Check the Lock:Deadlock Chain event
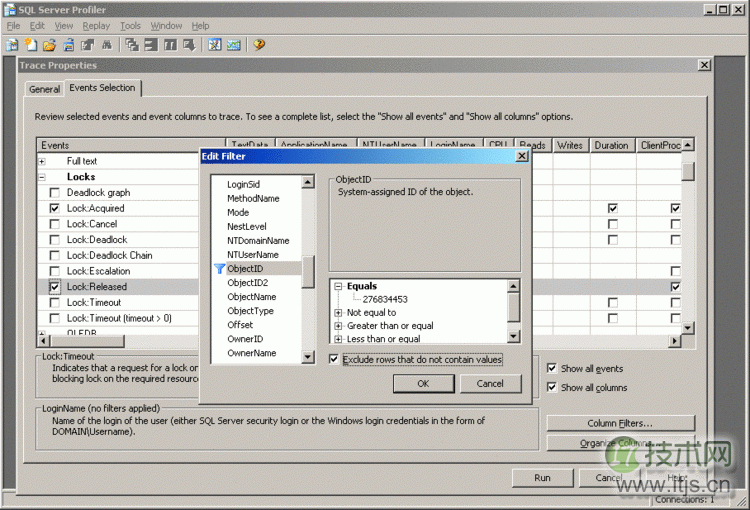The image size is (750, 510). point(55,255)
